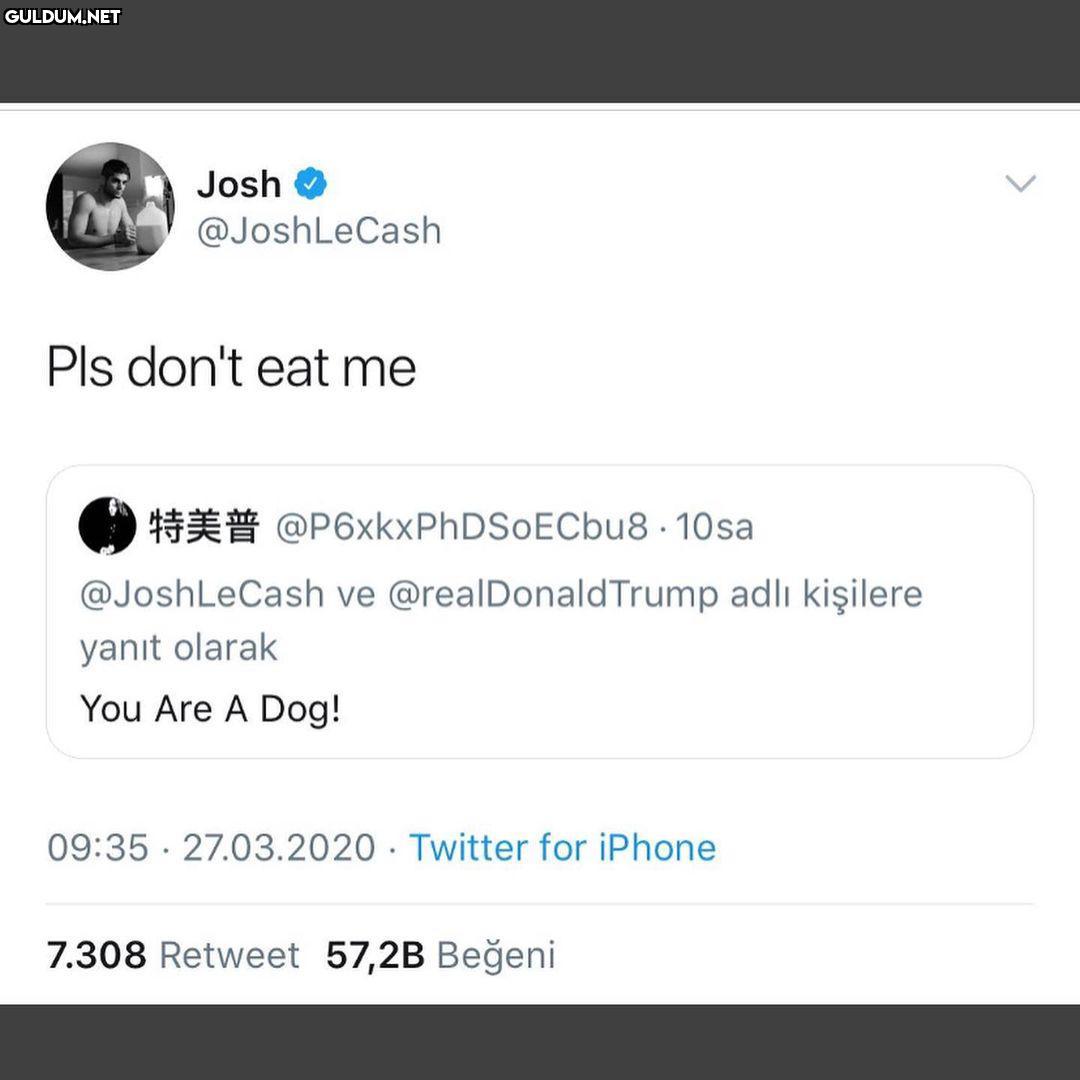Image resolution: width=1080 pixels, height=1080 pixels.
Task: Click the 10sa quoted tweet timestamp
Action: point(715,527)
